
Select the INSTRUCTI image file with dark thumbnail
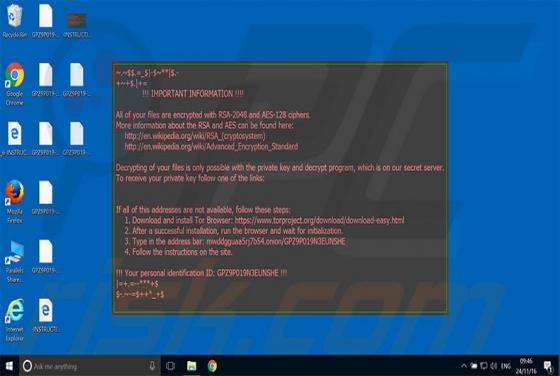(x=76, y=25)
